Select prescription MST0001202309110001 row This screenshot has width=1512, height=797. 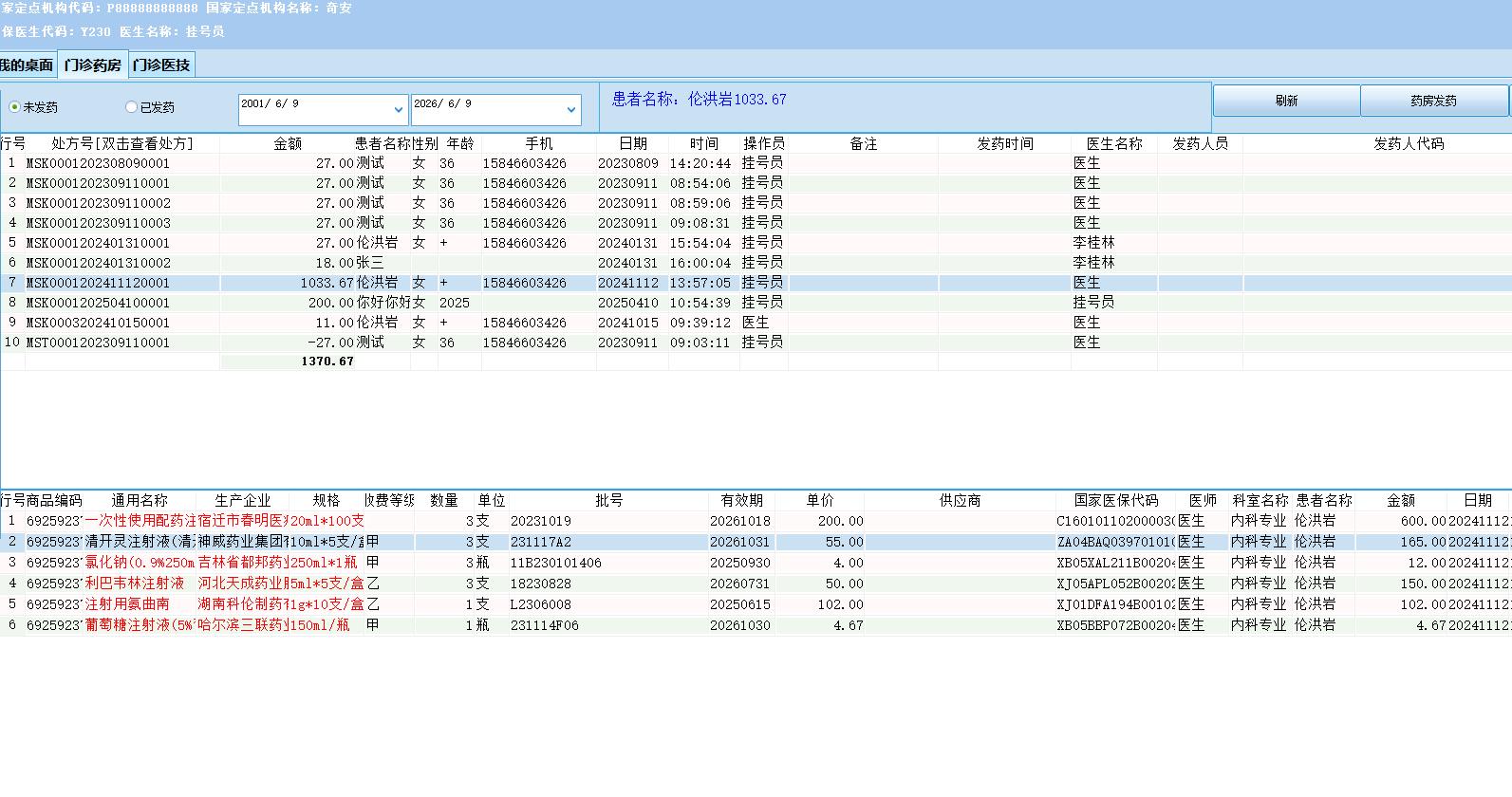pyautogui.click(x=756, y=343)
